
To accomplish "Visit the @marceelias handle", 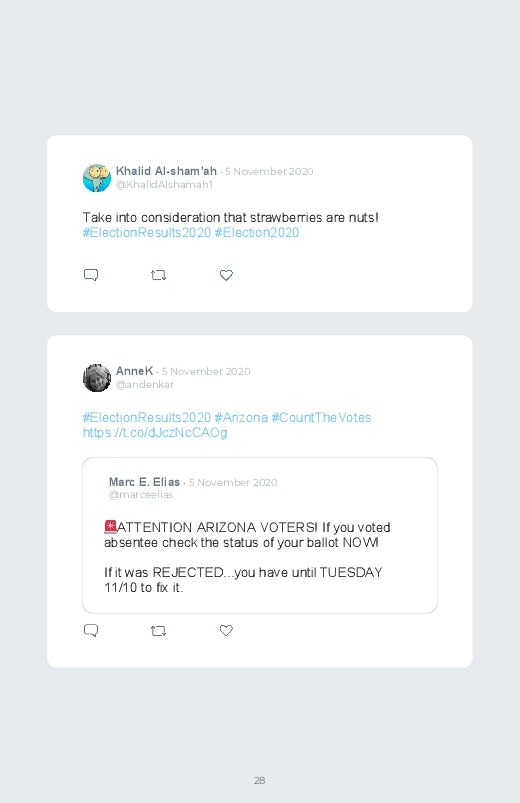I will click(x=141, y=495).
